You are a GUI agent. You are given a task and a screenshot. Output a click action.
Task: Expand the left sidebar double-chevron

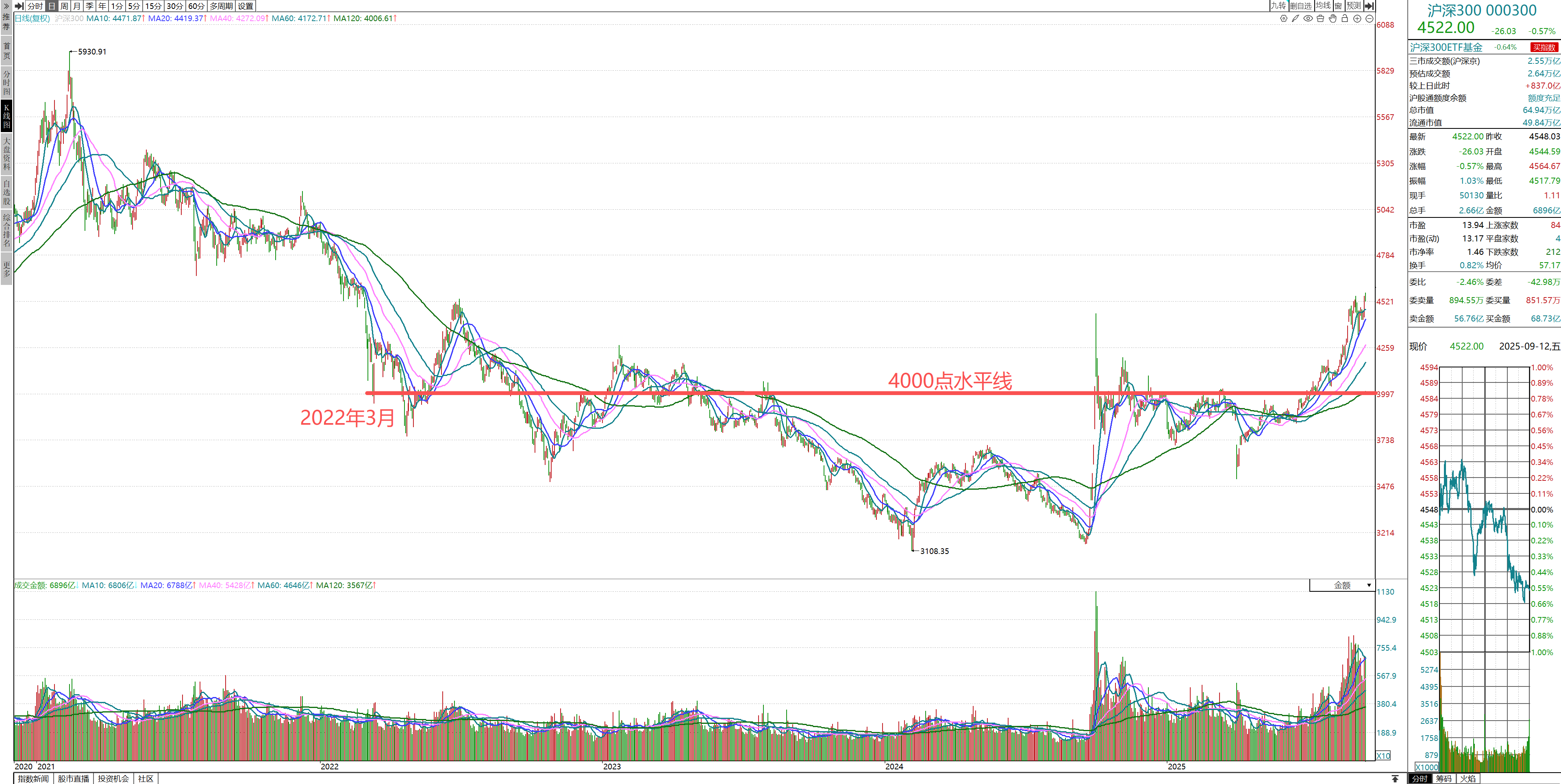6,6
